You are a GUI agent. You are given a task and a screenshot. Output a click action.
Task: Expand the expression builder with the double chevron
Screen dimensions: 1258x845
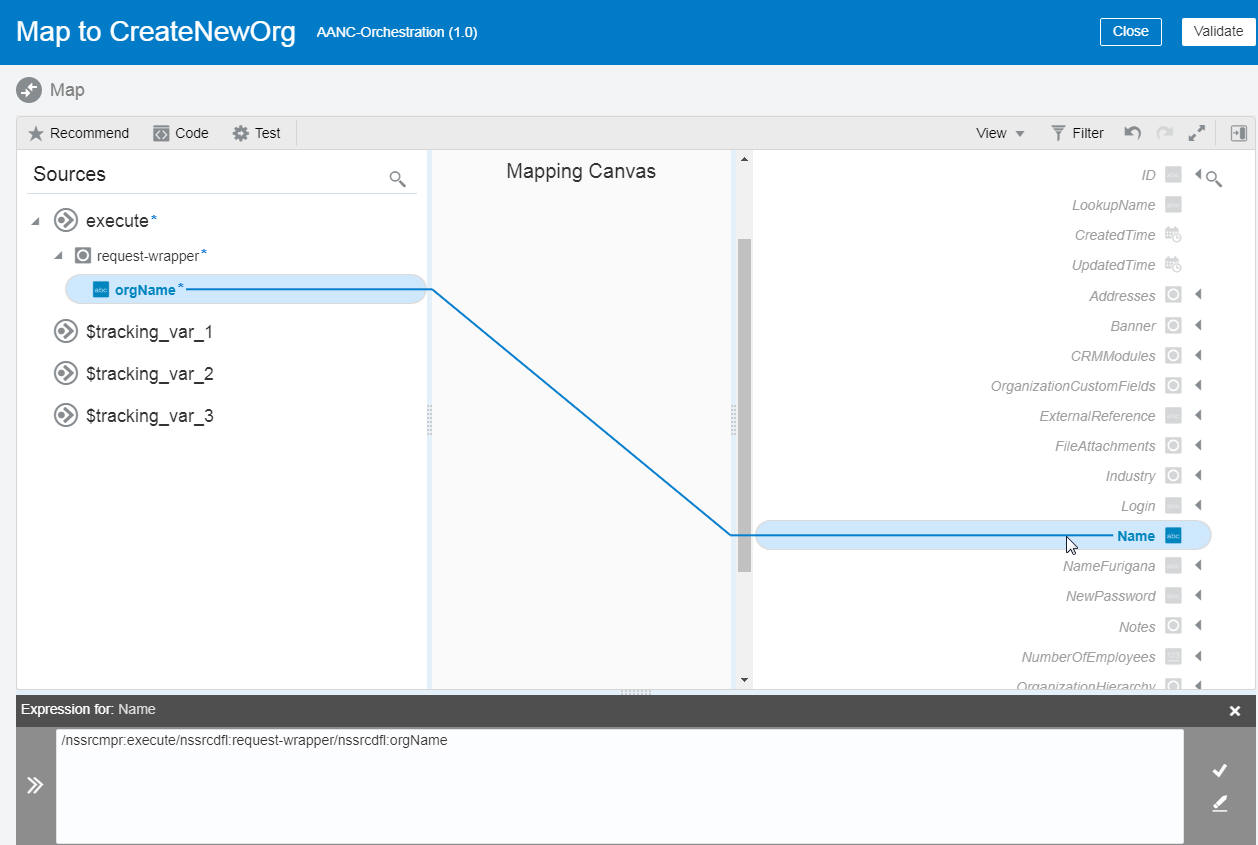[34, 785]
